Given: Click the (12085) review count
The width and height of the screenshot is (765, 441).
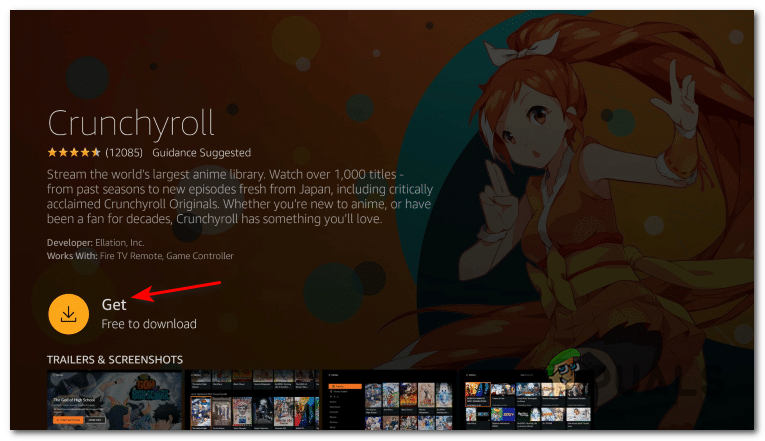Looking at the screenshot, I should [x=124, y=153].
